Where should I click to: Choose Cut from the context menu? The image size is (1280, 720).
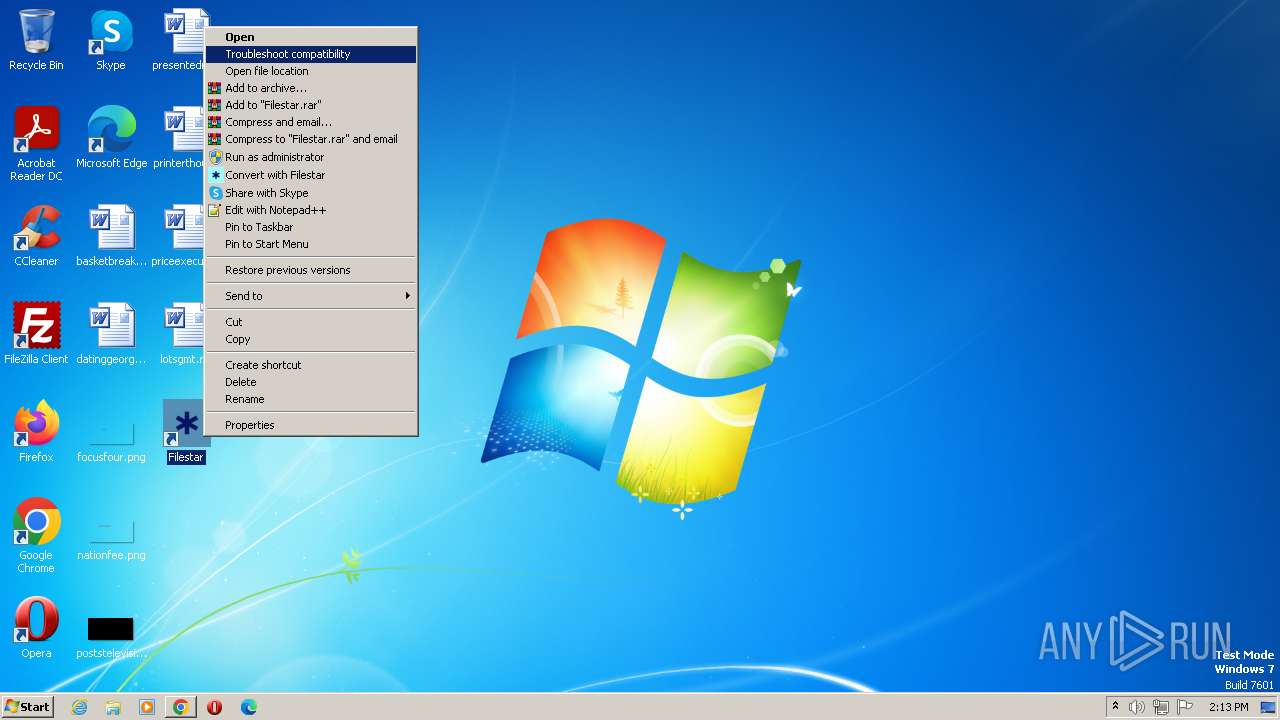point(311,322)
